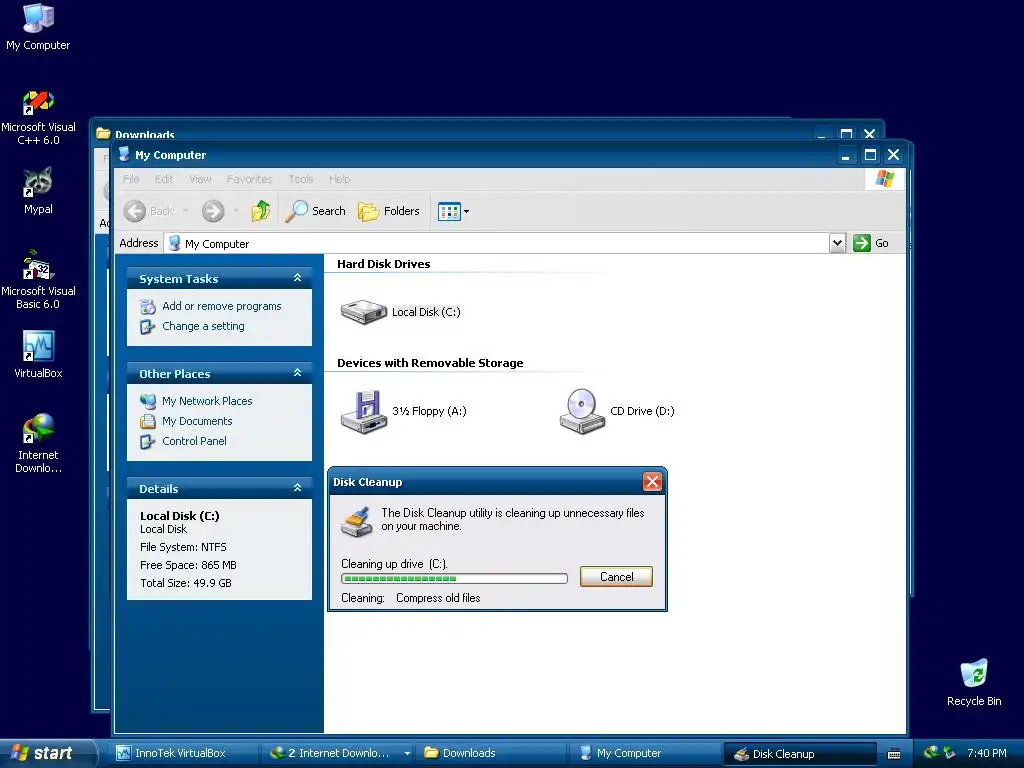The image size is (1024, 768).
Task: Click the Up folder toolbar icon
Action: pyautogui.click(x=261, y=211)
